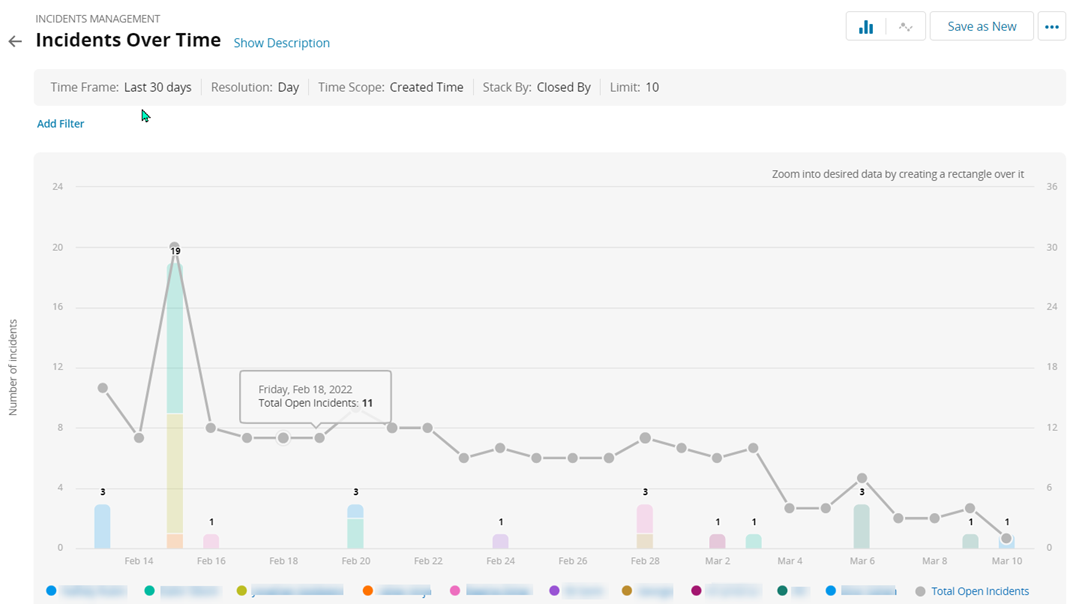Open the Stack By Closed By selector

[563, 87]
